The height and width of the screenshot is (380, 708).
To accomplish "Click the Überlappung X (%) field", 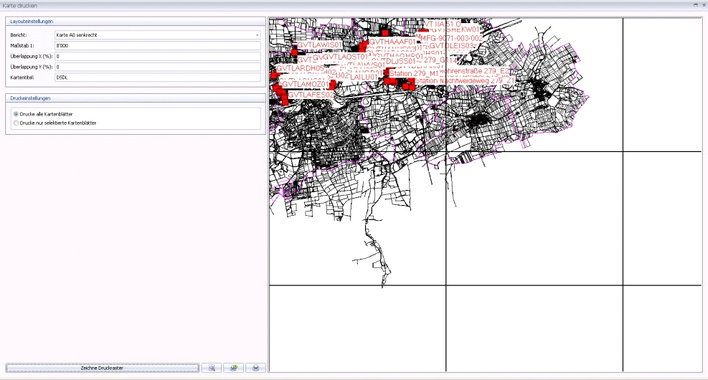I will [x=158, y=56].
